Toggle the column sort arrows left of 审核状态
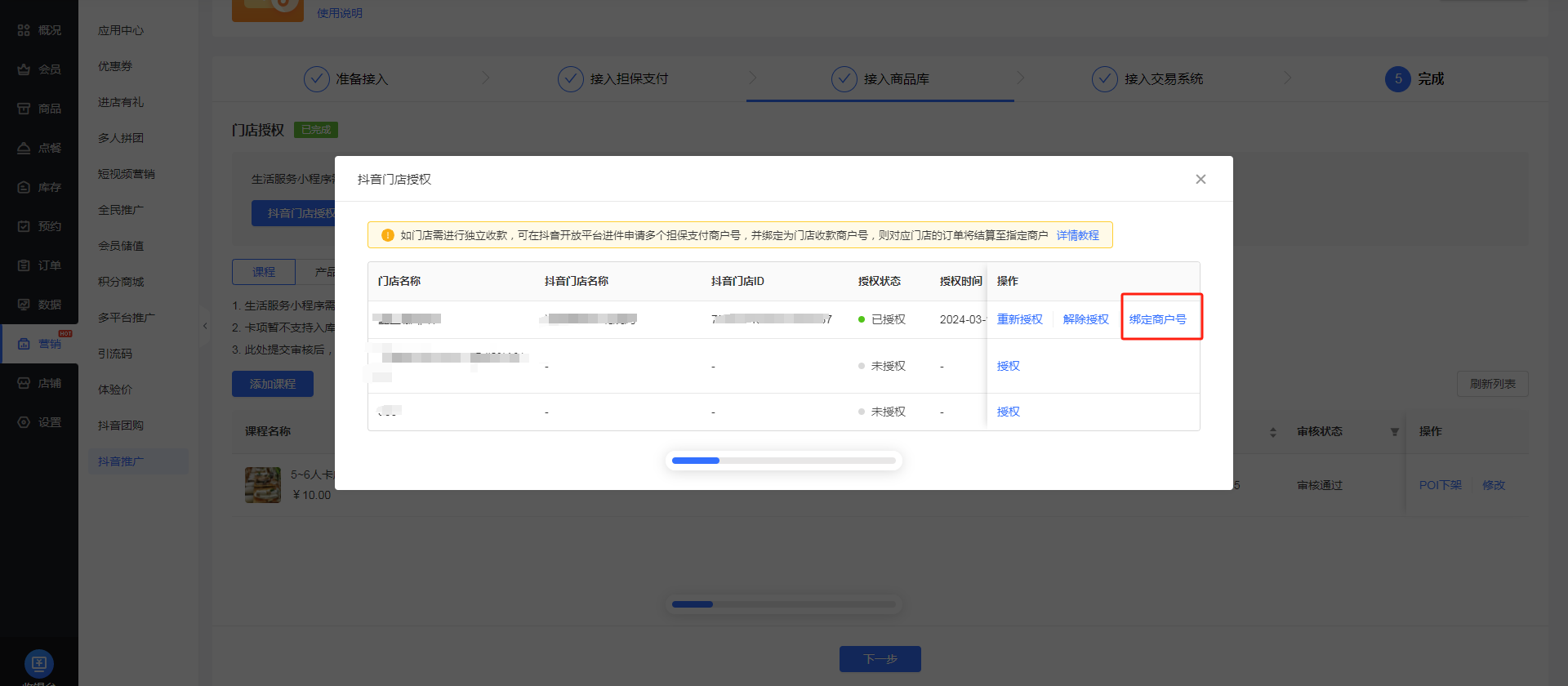 (x=1272, y=432)
